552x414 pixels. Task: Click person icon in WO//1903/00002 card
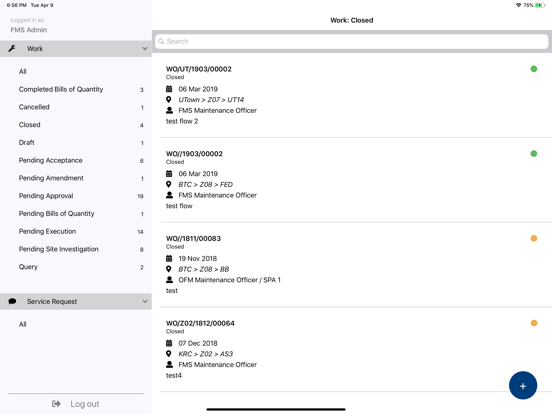169,195
